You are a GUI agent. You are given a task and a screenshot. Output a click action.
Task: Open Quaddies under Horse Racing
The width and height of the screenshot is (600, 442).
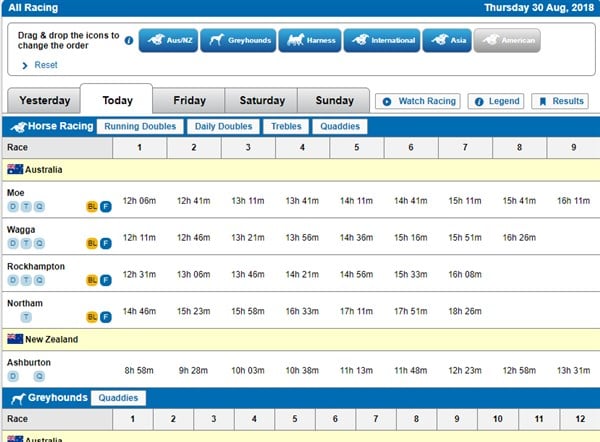[x=340, y=126]
